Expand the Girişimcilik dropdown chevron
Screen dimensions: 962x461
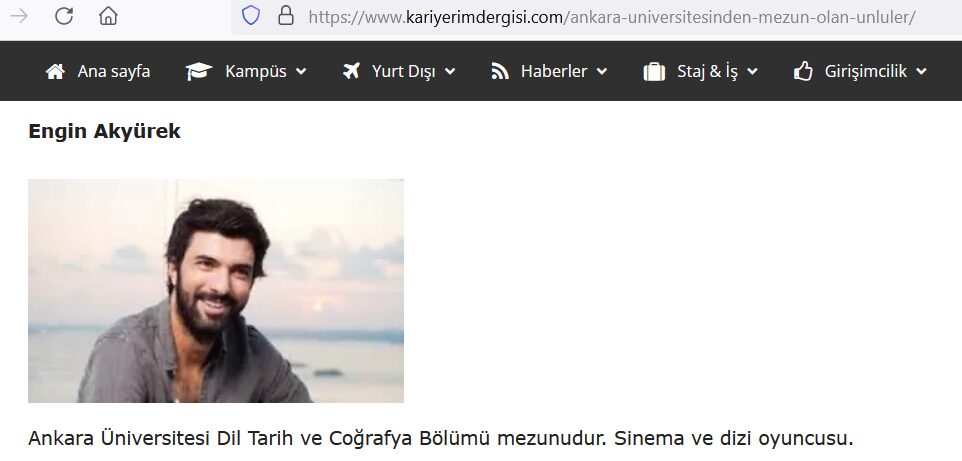(x=921, y=71)
